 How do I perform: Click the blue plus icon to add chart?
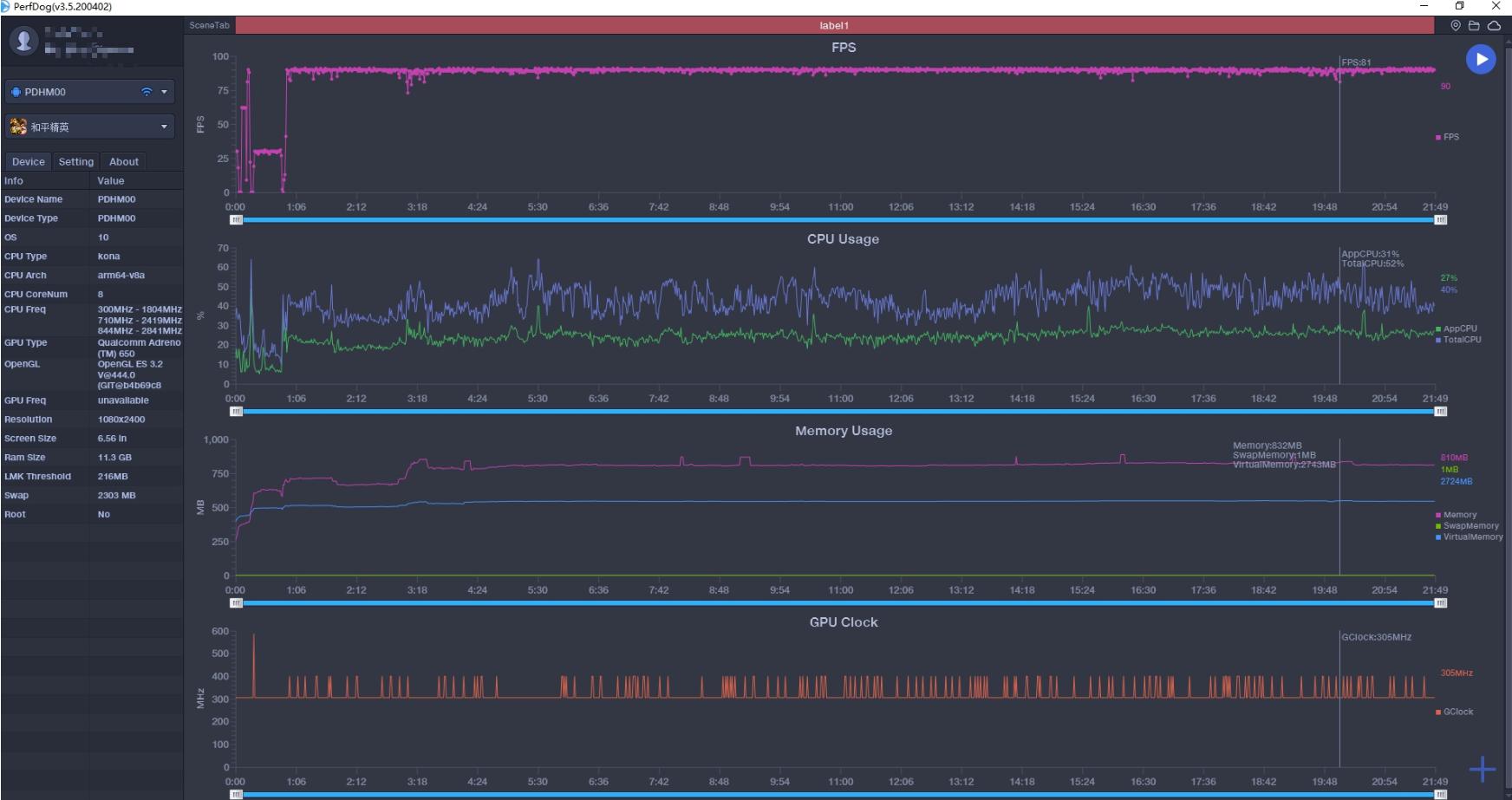pyautogui.click(x=1483, y=769)
